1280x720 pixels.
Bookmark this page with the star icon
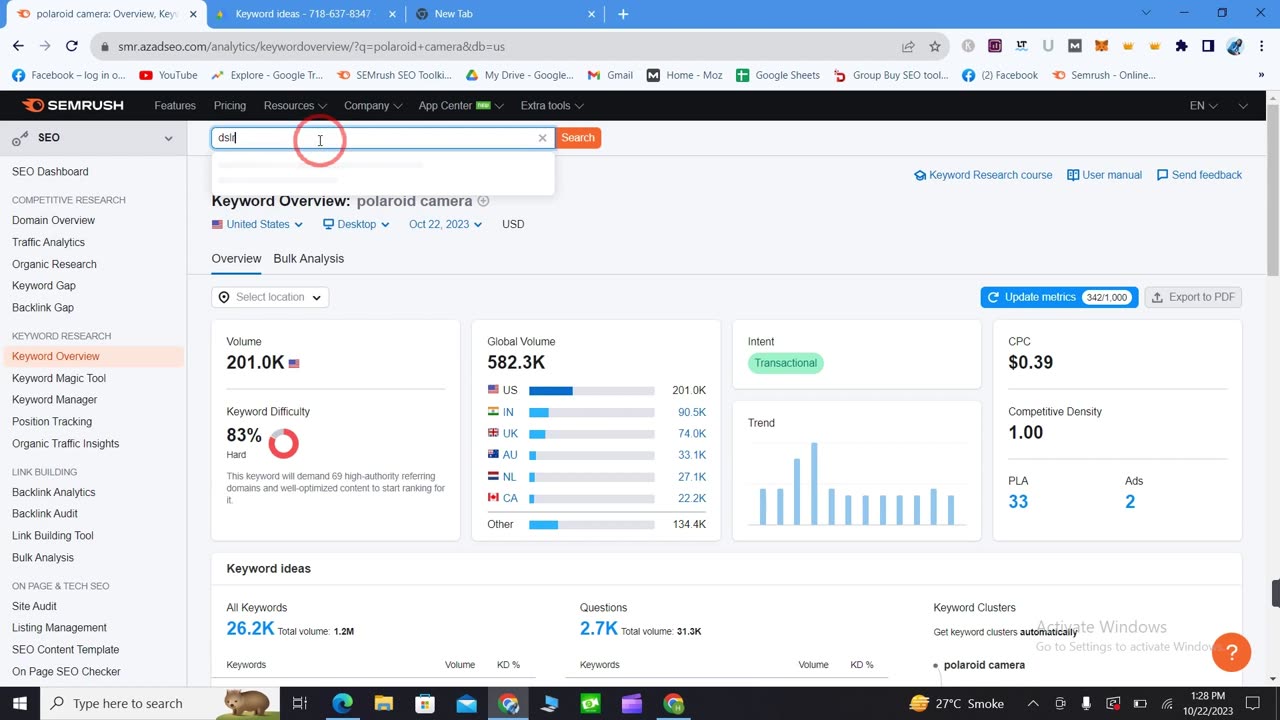935,46
